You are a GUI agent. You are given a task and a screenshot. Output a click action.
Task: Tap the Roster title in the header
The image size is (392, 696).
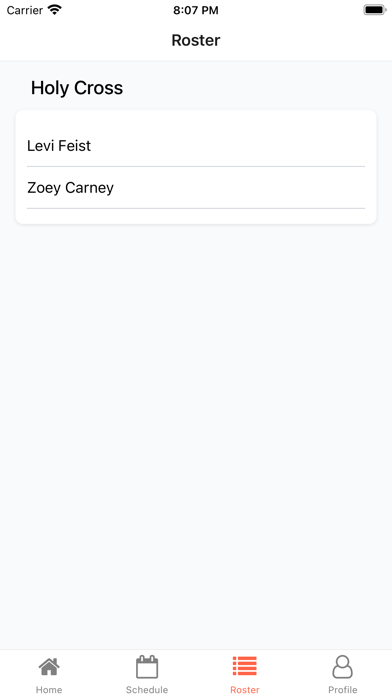(196, 40)
